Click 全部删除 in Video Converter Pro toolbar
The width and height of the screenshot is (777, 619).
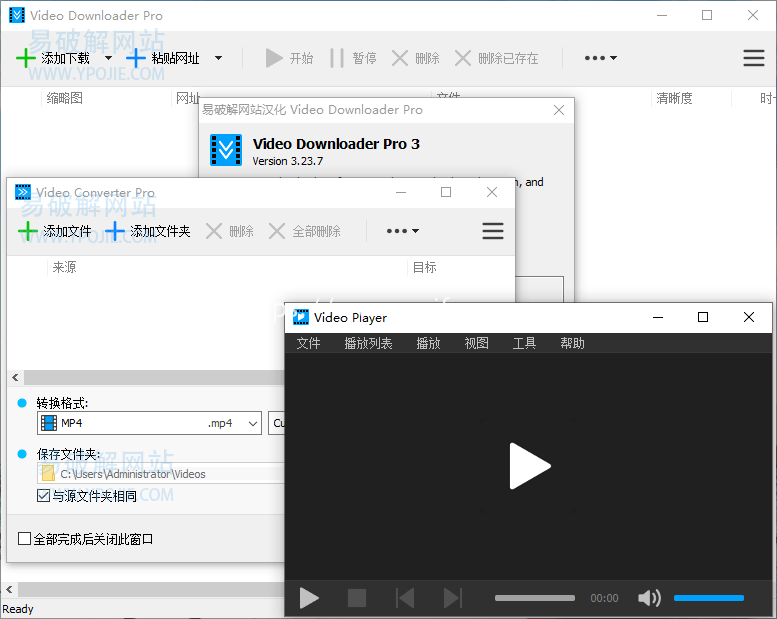(304, 231)
